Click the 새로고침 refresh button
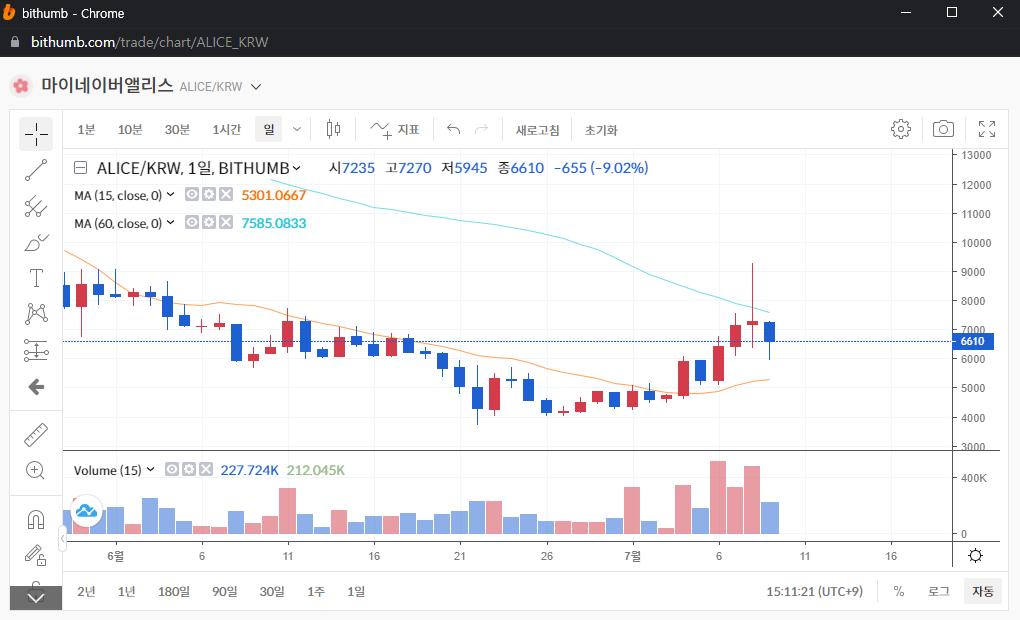Screen dimensions: 1020x620 click(x=537, y=130)
